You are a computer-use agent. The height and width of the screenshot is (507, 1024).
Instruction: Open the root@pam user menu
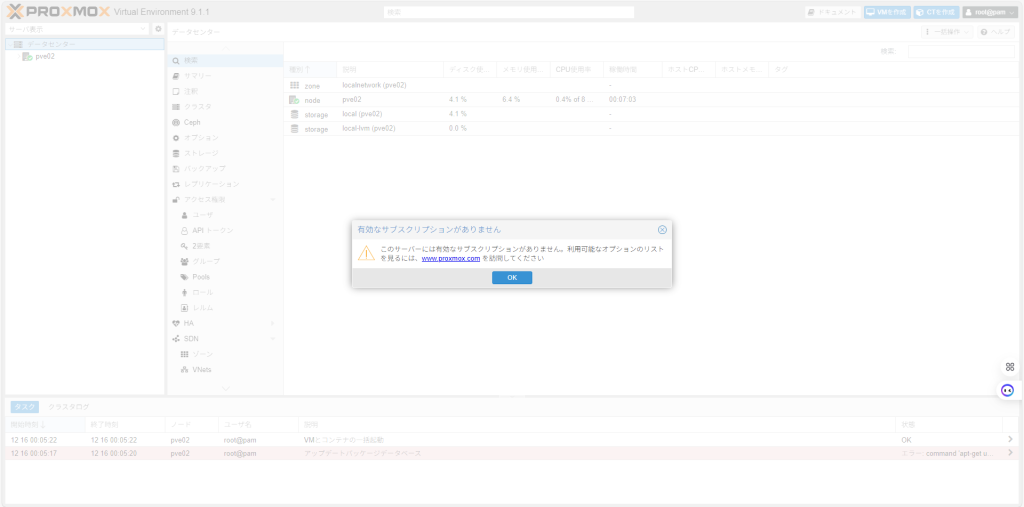coord(989,12)
